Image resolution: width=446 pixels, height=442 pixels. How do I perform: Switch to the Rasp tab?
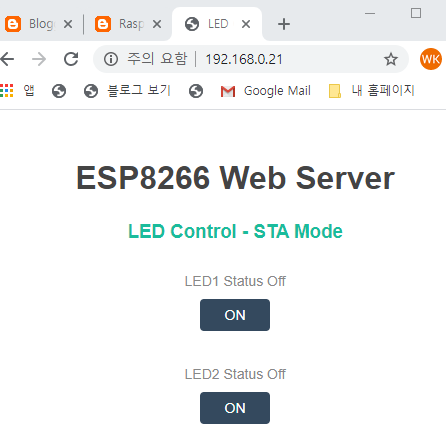[x=128, y=24]
